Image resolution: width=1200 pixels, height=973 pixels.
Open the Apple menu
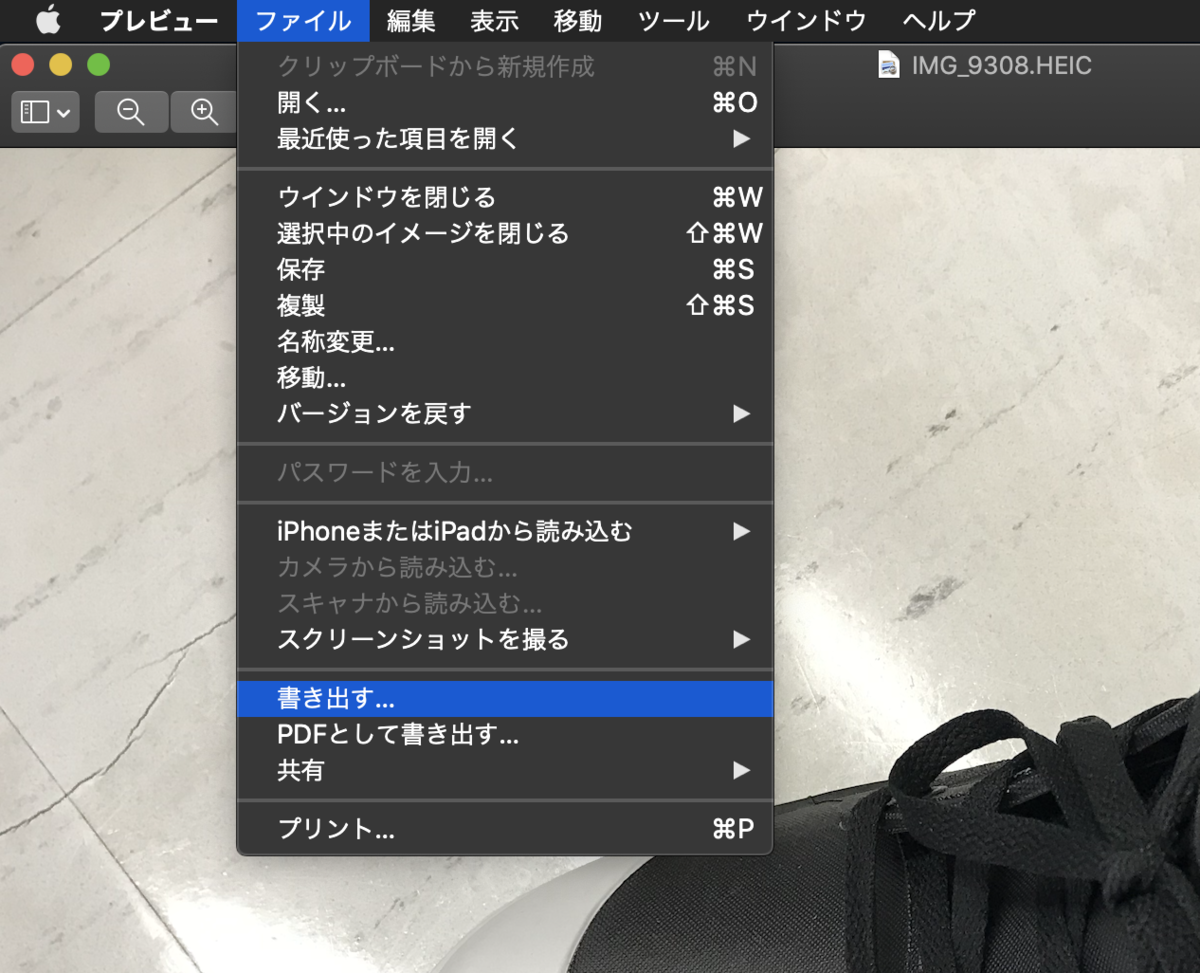[46, 20]
